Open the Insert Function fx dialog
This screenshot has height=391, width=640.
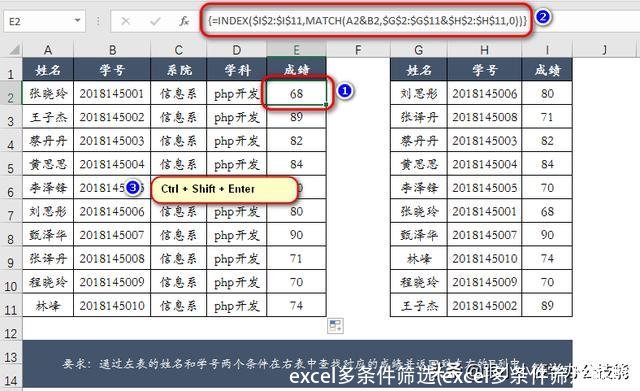(184, 21)
